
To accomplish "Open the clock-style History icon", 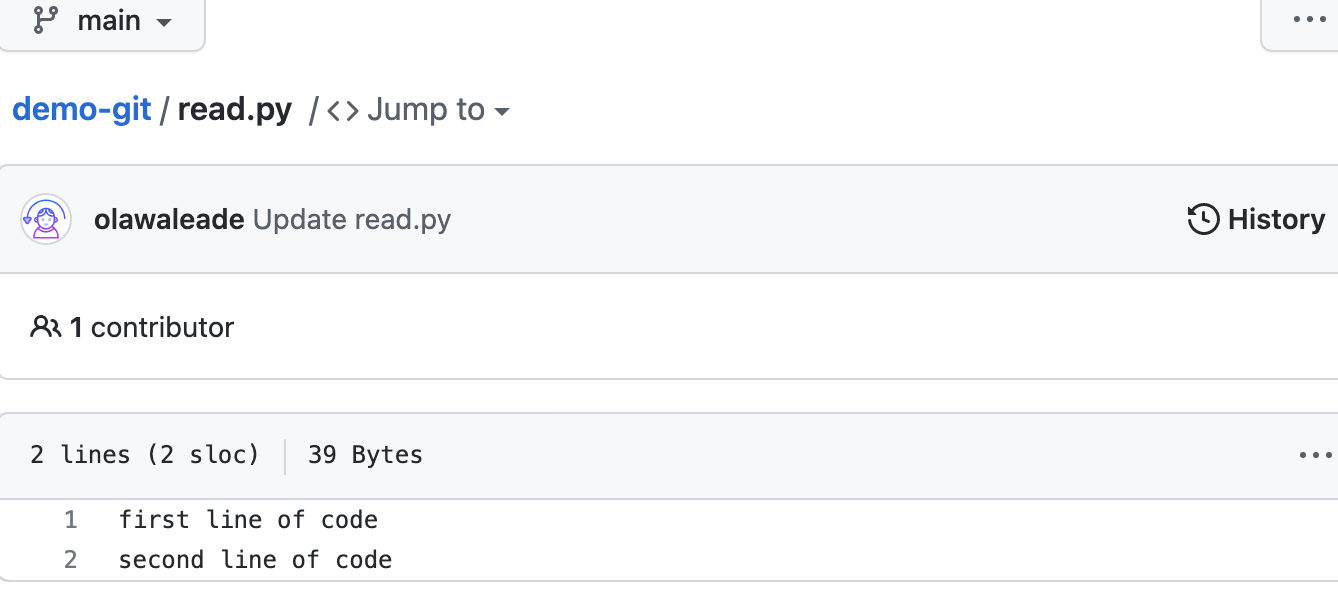I will tap(1202, 219).
